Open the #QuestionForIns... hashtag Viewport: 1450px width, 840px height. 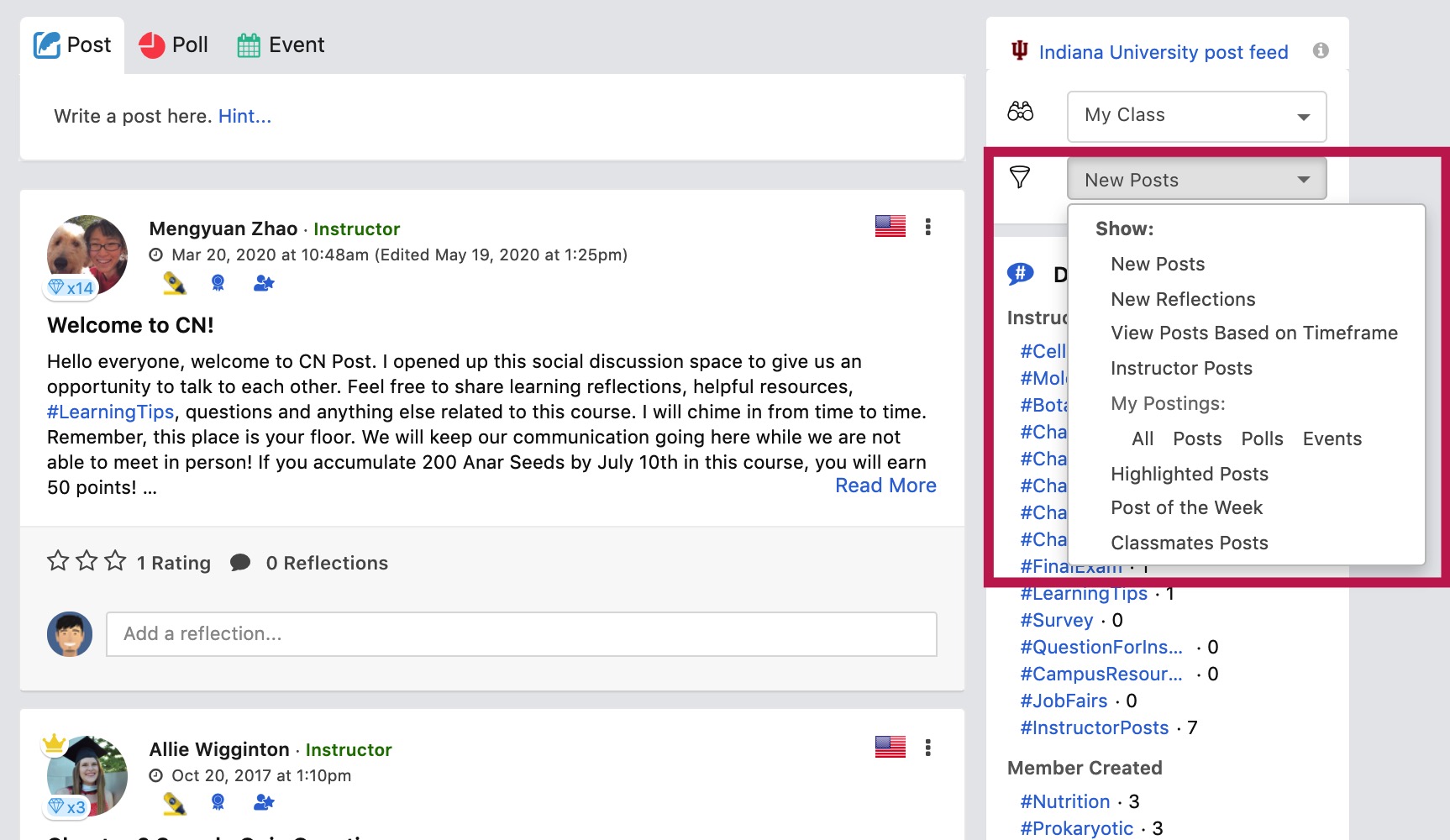coord(1101,648)
